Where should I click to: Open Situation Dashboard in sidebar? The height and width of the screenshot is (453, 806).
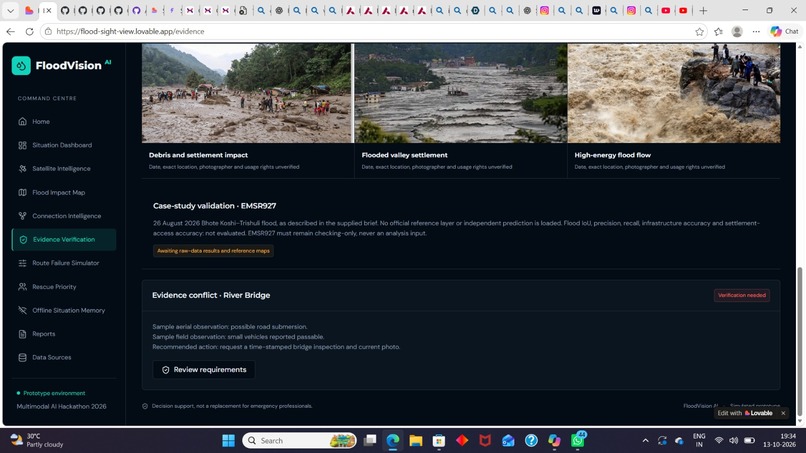coord(64,145)
